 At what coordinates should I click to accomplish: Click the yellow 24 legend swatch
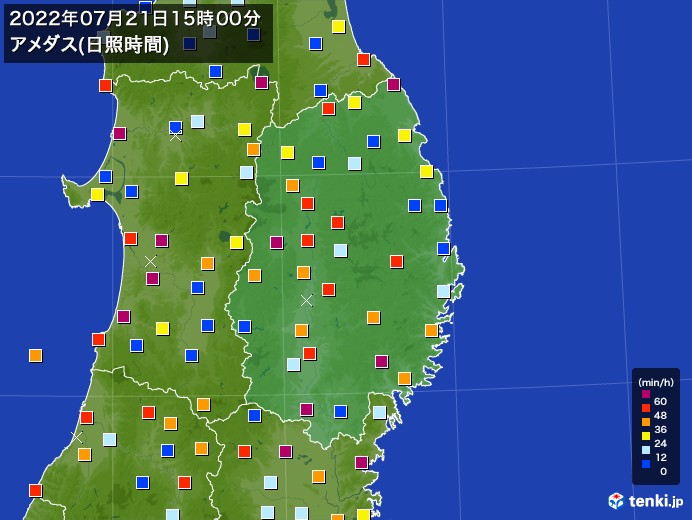point(646,436)
